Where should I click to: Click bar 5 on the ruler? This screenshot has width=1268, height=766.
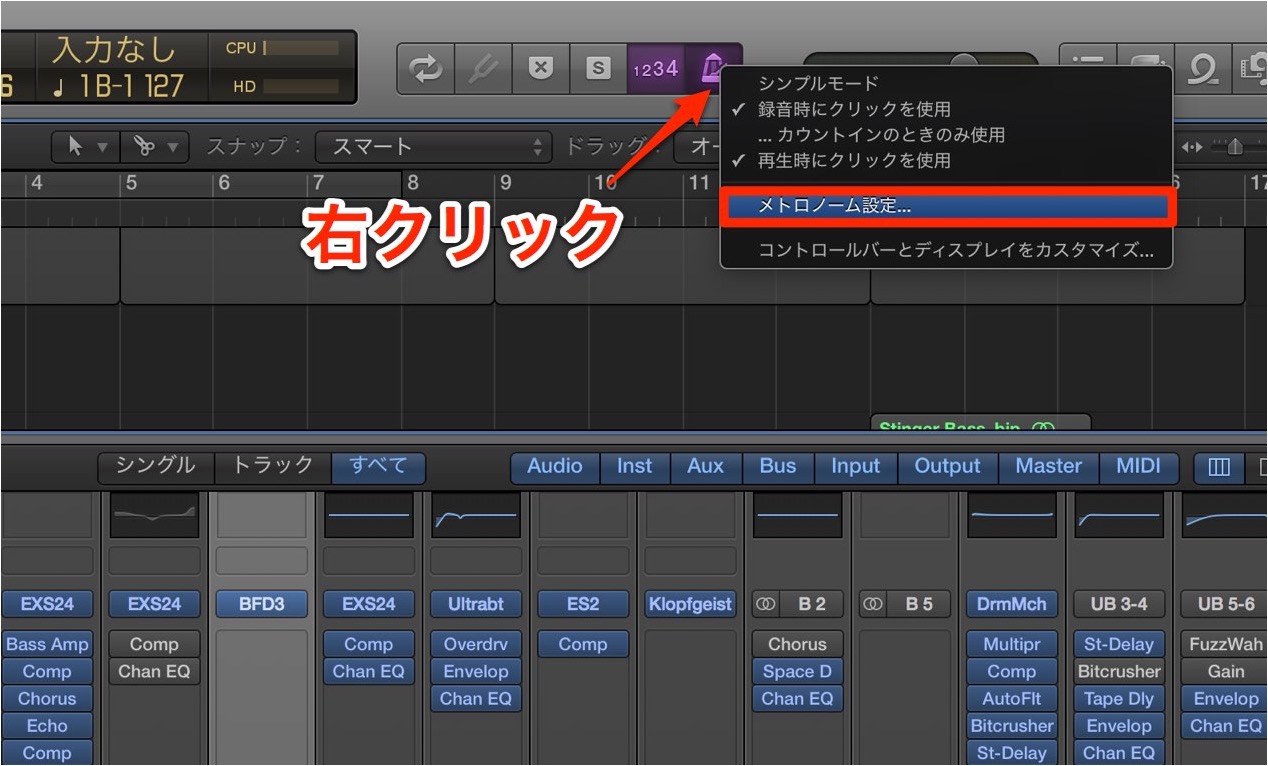(130, 183)
